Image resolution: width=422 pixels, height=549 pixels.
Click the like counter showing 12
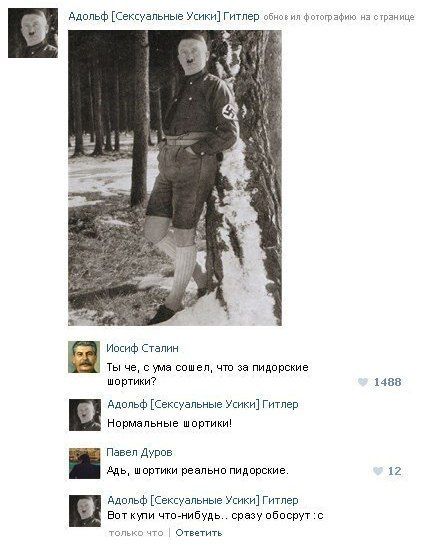point(394,471)
